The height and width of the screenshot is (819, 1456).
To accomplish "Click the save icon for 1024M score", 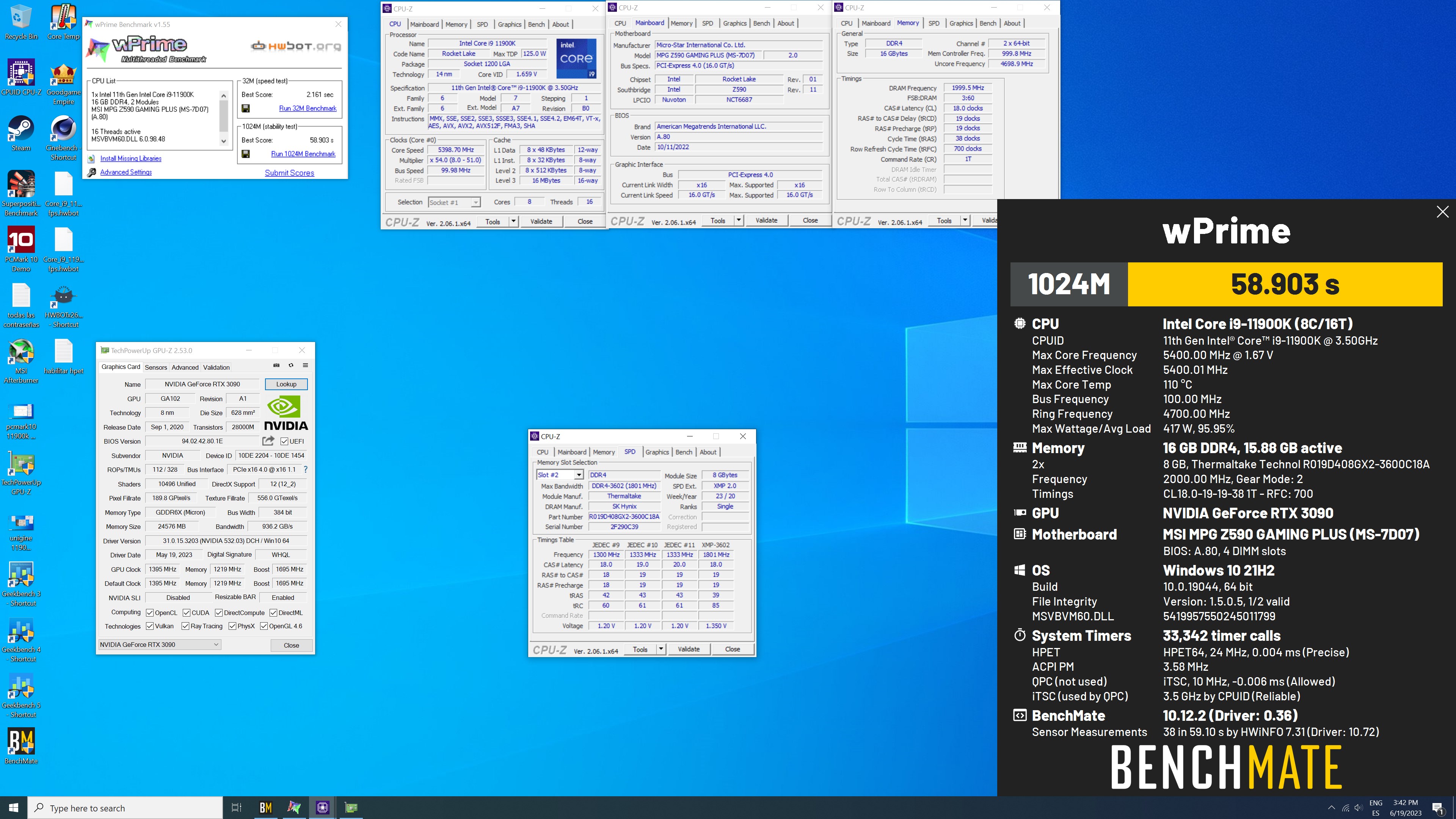I will point(245,154).
